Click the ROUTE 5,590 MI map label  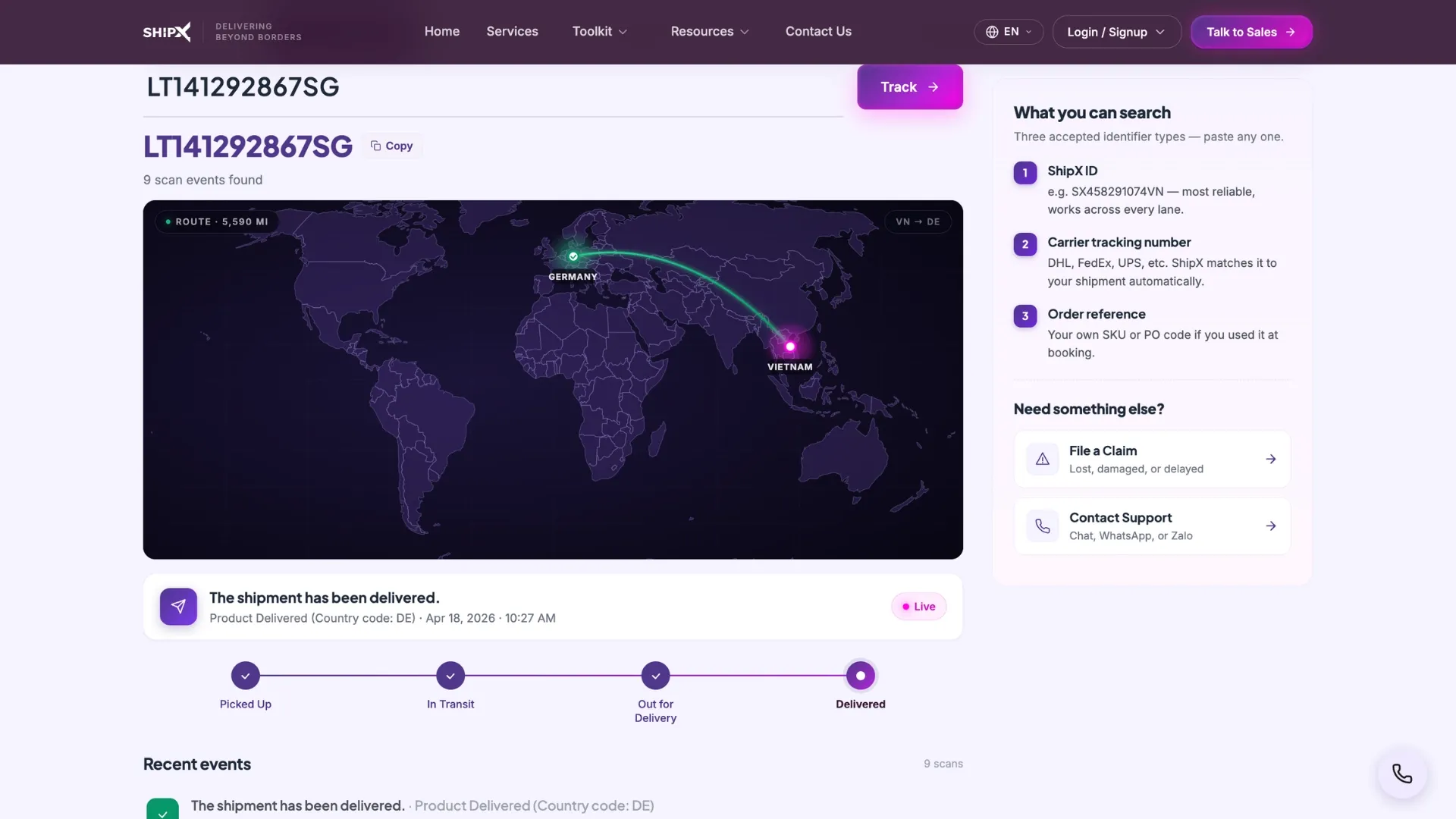coord(217,222)
